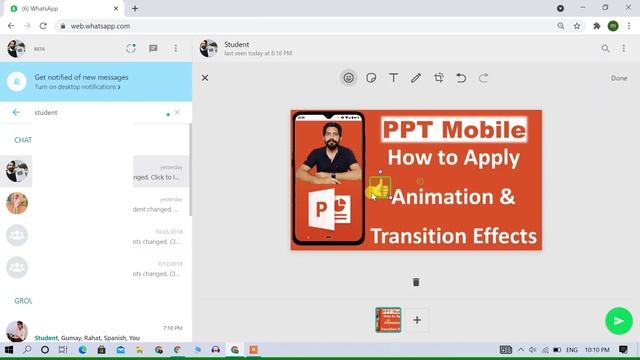
Task: Open group chat dated 10/25/2018
Action: [x=95, y=236]
